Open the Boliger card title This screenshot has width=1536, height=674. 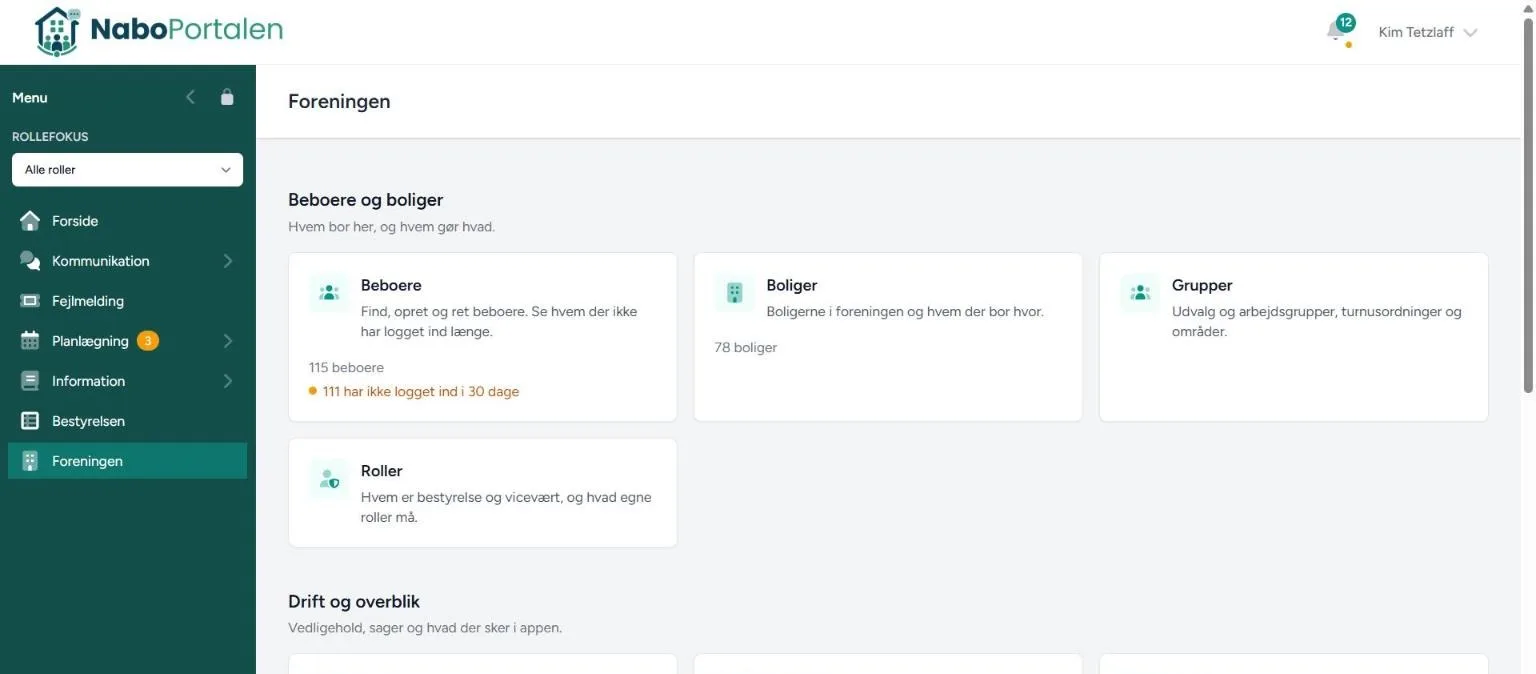[792, 285]
